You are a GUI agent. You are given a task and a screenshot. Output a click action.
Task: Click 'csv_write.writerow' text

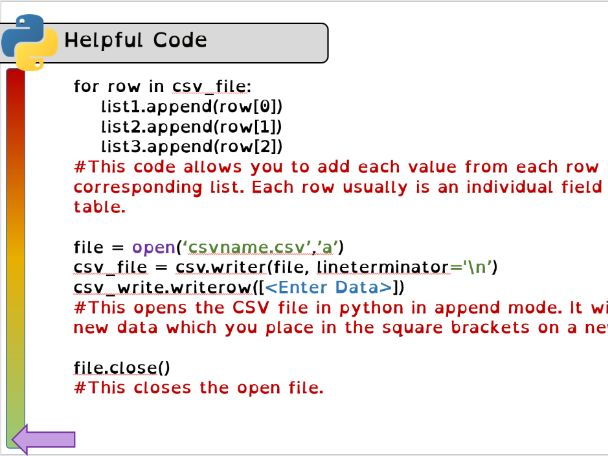tap(163, 288)
